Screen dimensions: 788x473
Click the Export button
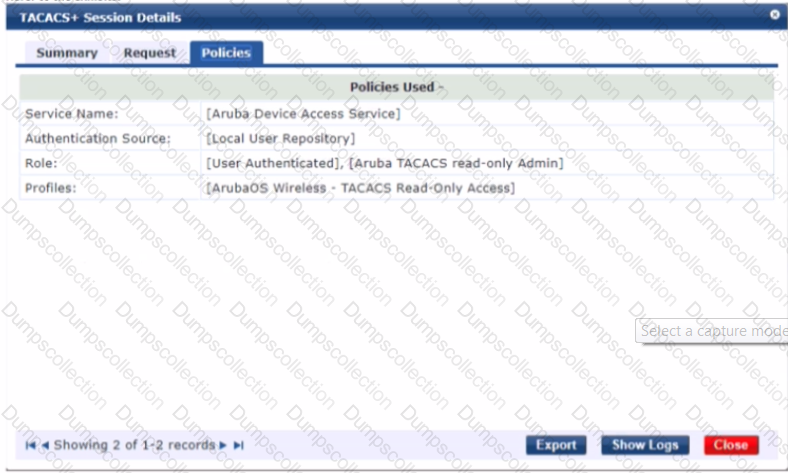(556, 445)
